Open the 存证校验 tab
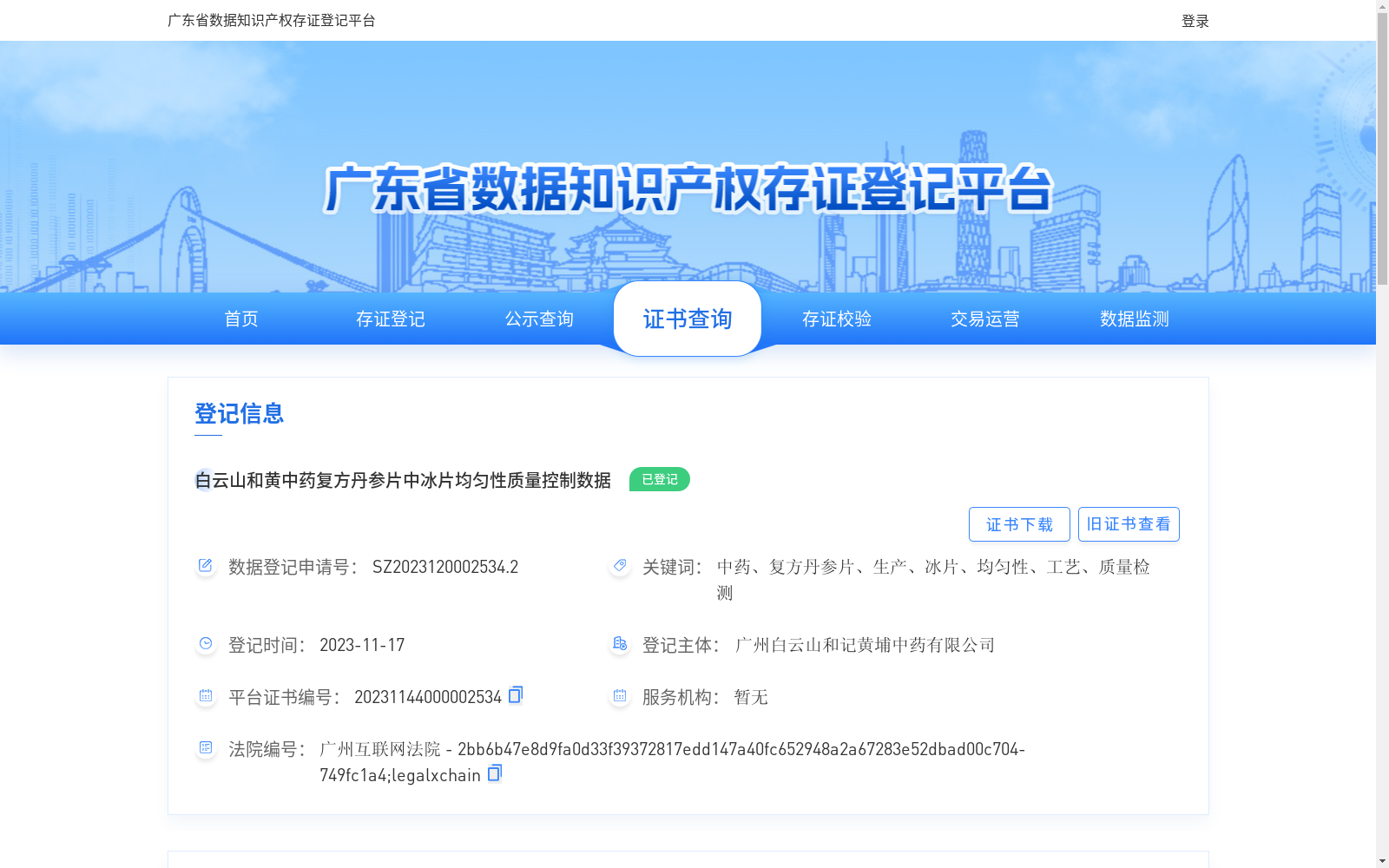 (837, 319)
